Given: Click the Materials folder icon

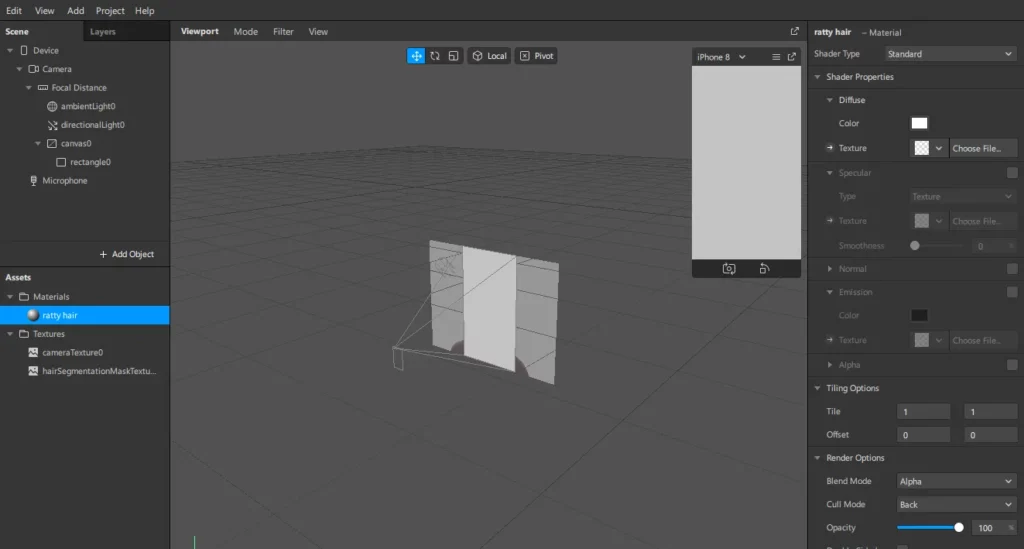Looking at the screenshot, I should (x=24, y=296).
